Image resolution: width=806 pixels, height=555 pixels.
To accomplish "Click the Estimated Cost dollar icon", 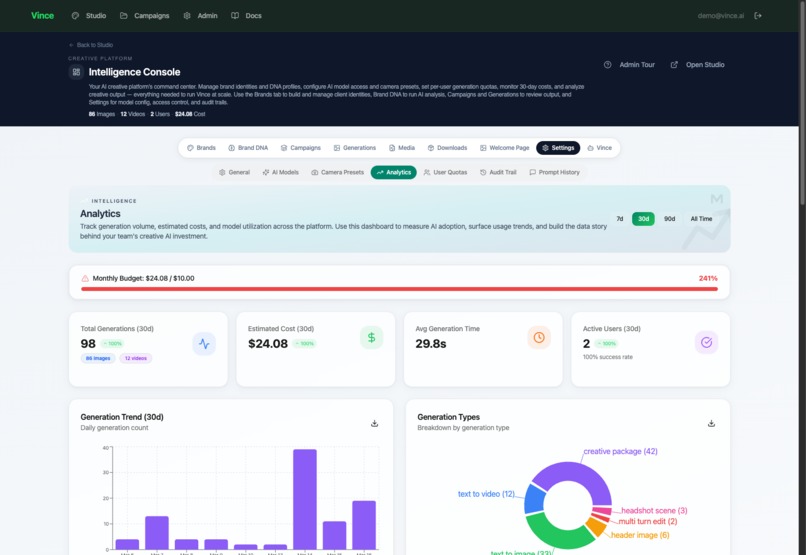I will [x=372, y=338].
